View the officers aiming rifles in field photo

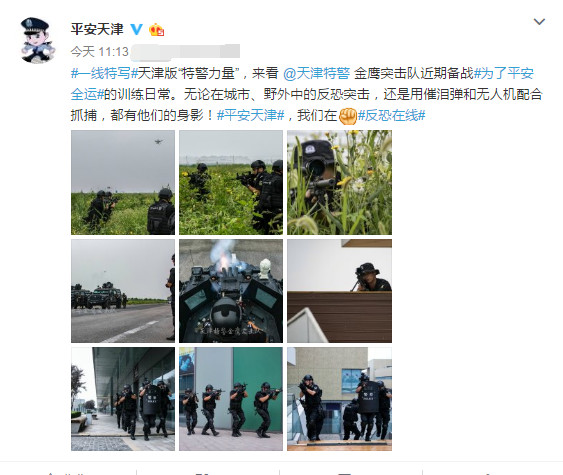231,182
